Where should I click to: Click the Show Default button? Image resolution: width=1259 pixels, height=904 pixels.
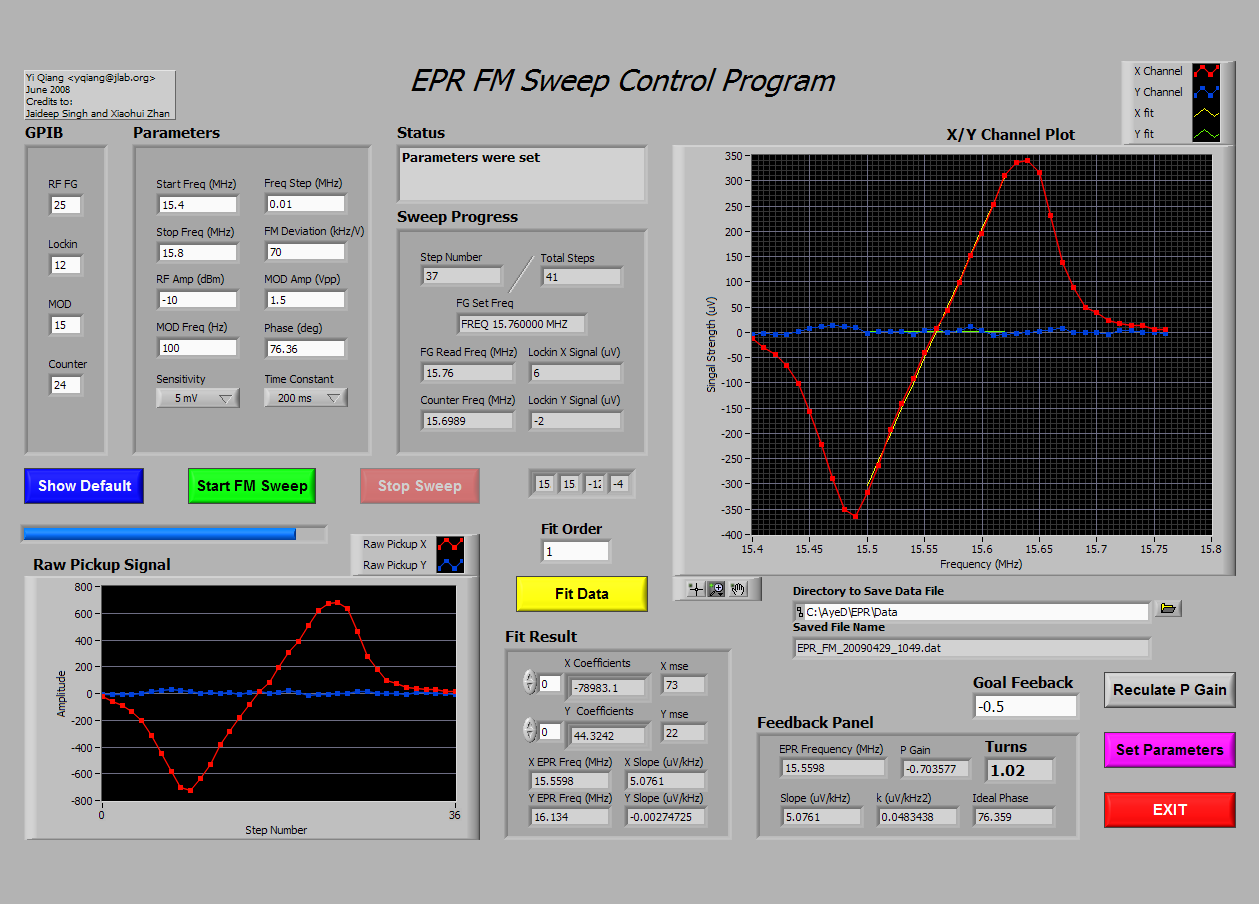[x=84, y=486]
